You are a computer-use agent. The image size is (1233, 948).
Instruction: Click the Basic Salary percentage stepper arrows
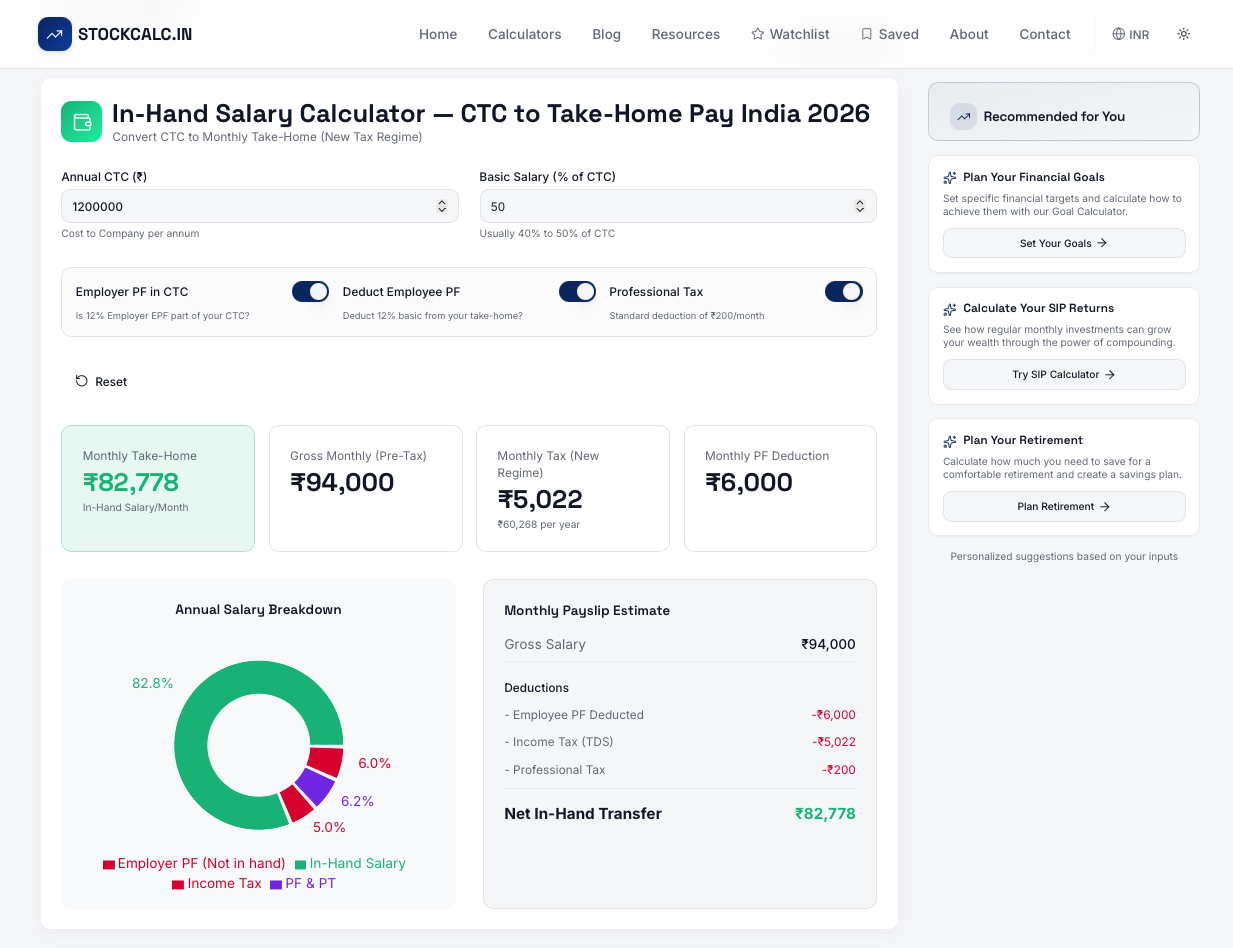click(x=860, y=206)
